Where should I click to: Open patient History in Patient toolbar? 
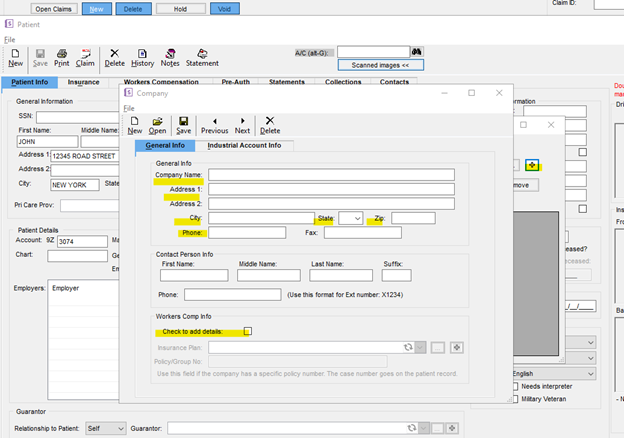pos(143,57)
